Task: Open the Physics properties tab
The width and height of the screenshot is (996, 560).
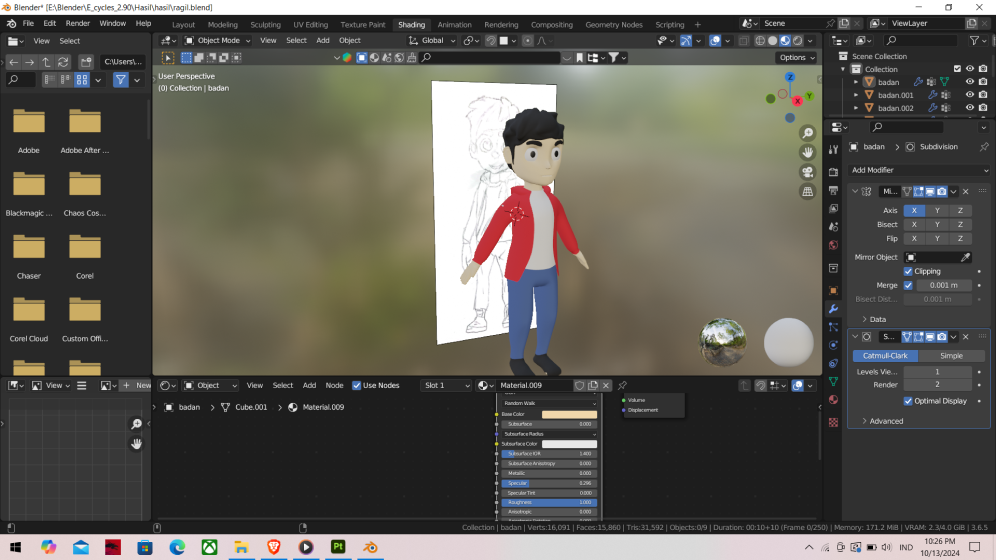Action: (833, 345)
